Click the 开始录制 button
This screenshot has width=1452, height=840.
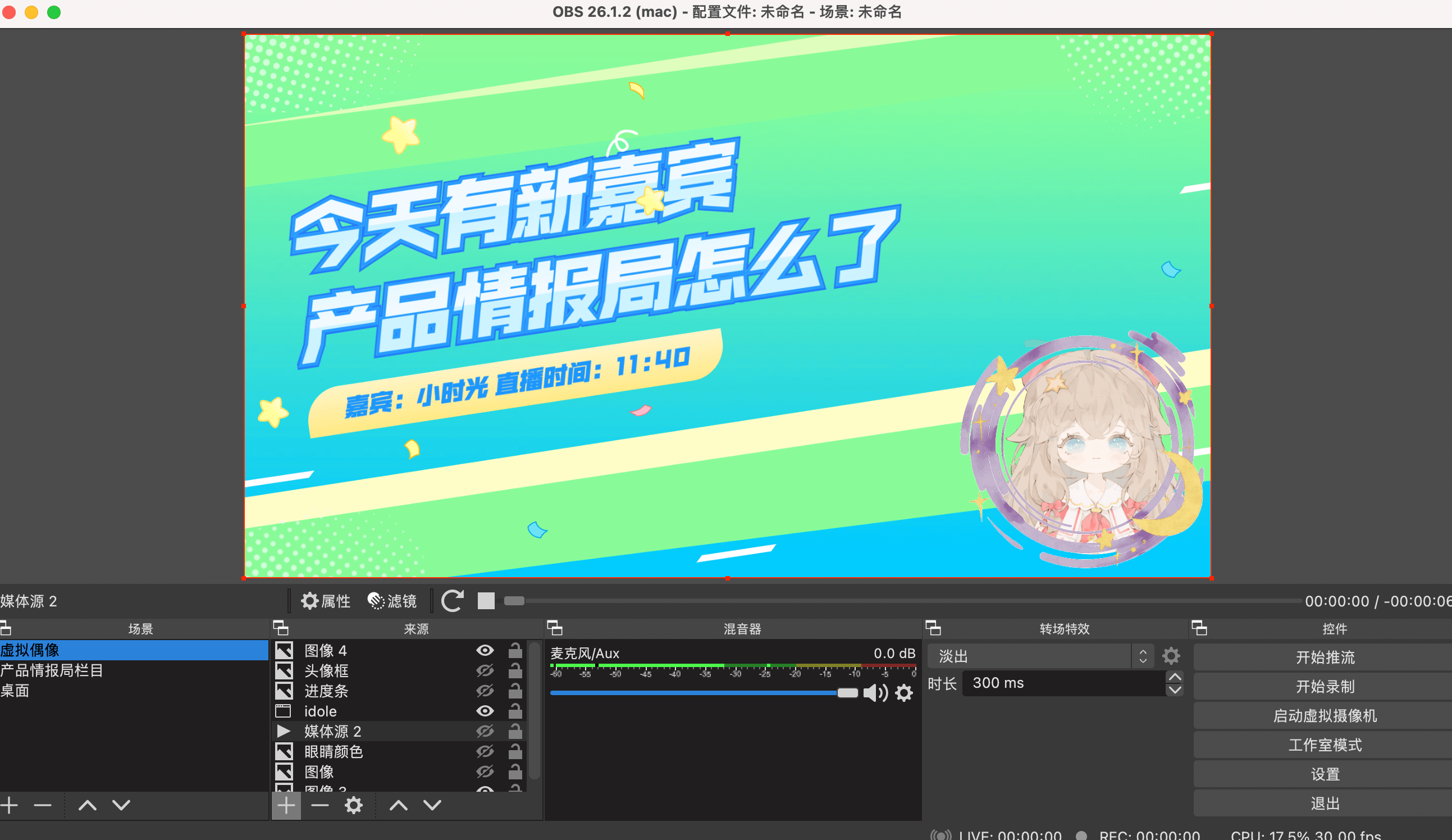click(x=1324, y=686)
